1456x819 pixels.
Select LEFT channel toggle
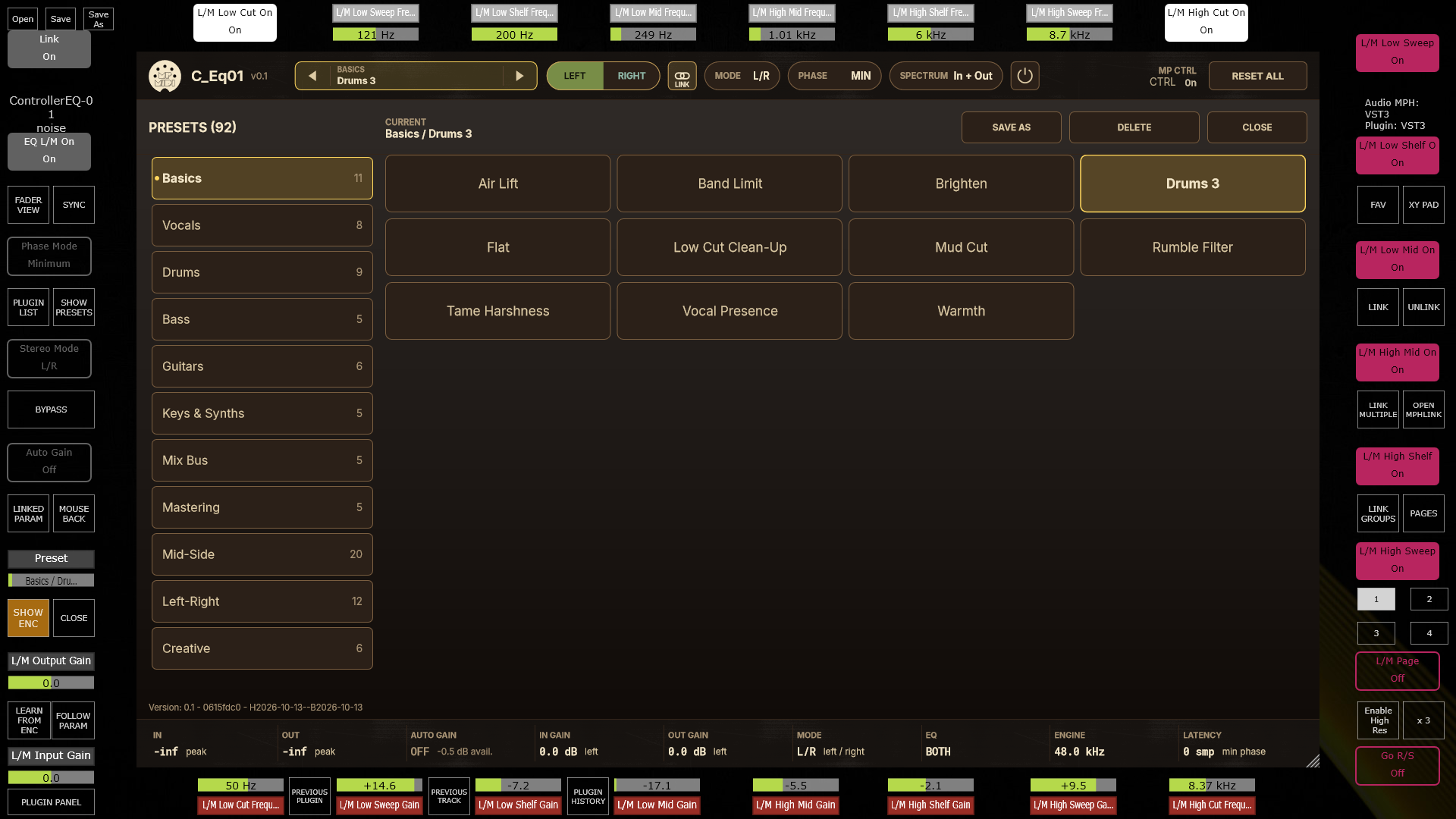pos(575,76)
